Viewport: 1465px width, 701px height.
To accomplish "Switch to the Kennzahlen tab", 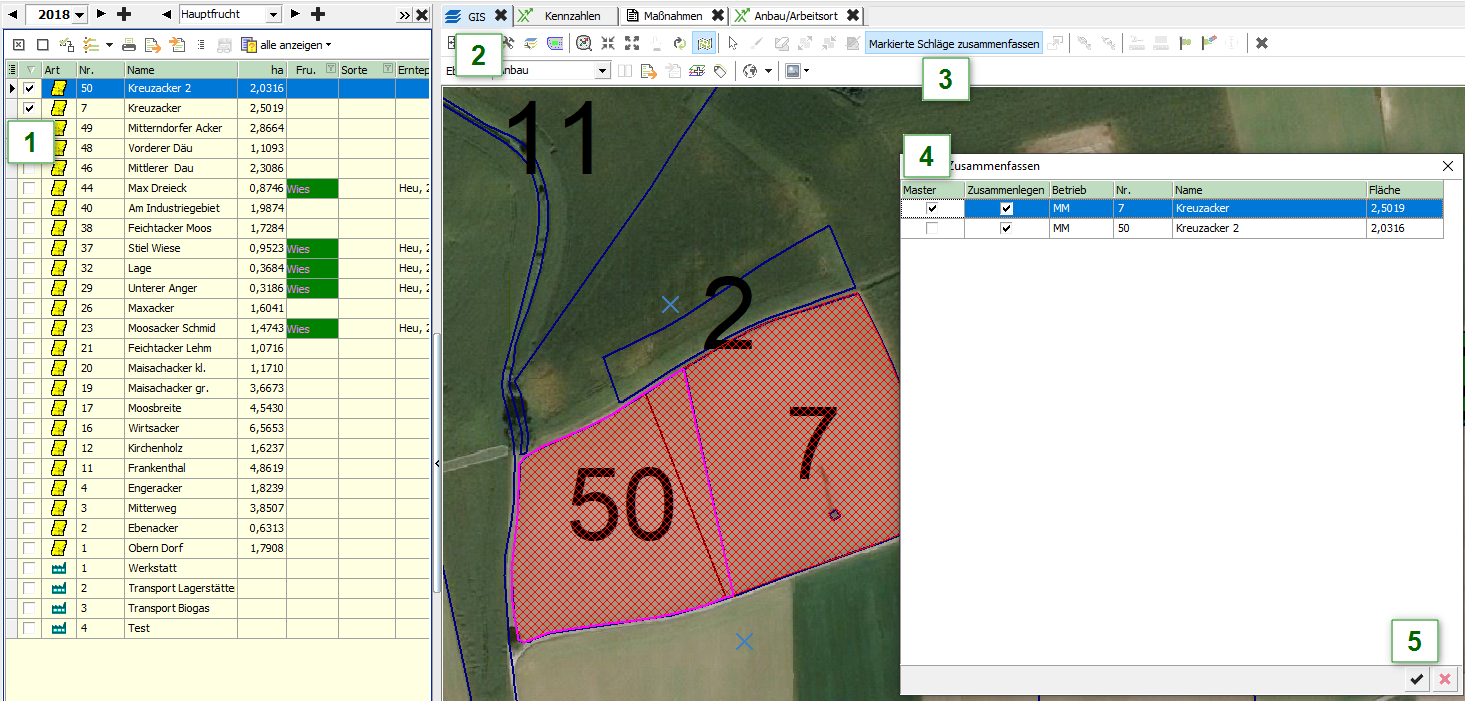I will coord(571,15).
